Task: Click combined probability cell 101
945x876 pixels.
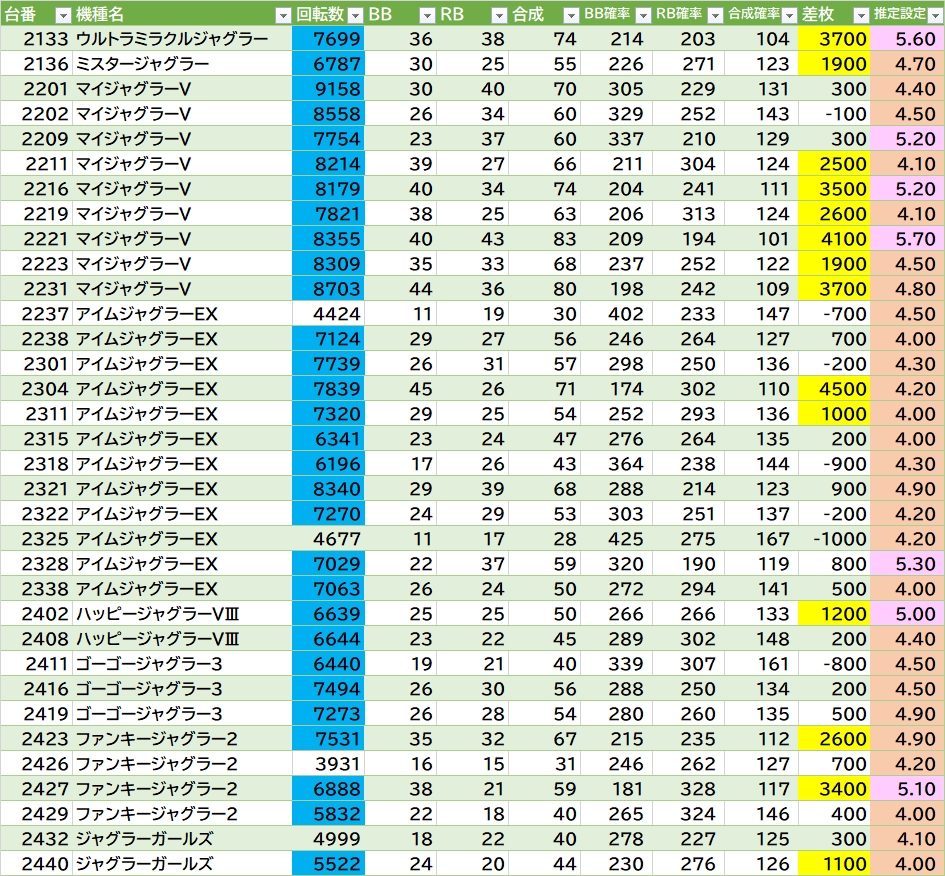Action: [761, 239]
